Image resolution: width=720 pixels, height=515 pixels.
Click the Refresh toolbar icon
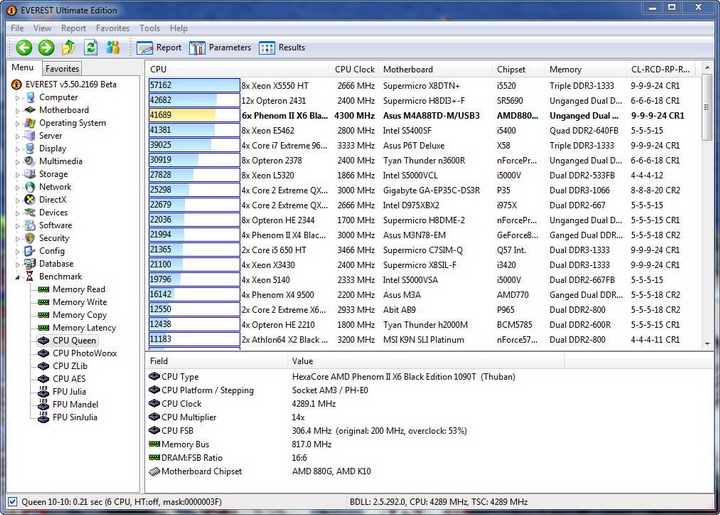[91, 47]
